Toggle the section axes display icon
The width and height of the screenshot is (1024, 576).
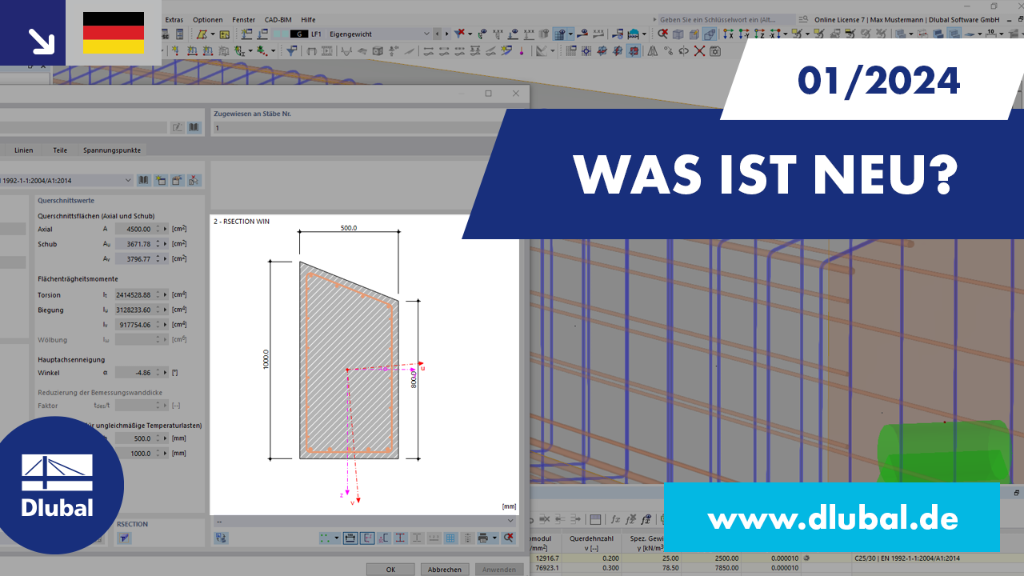367,538
